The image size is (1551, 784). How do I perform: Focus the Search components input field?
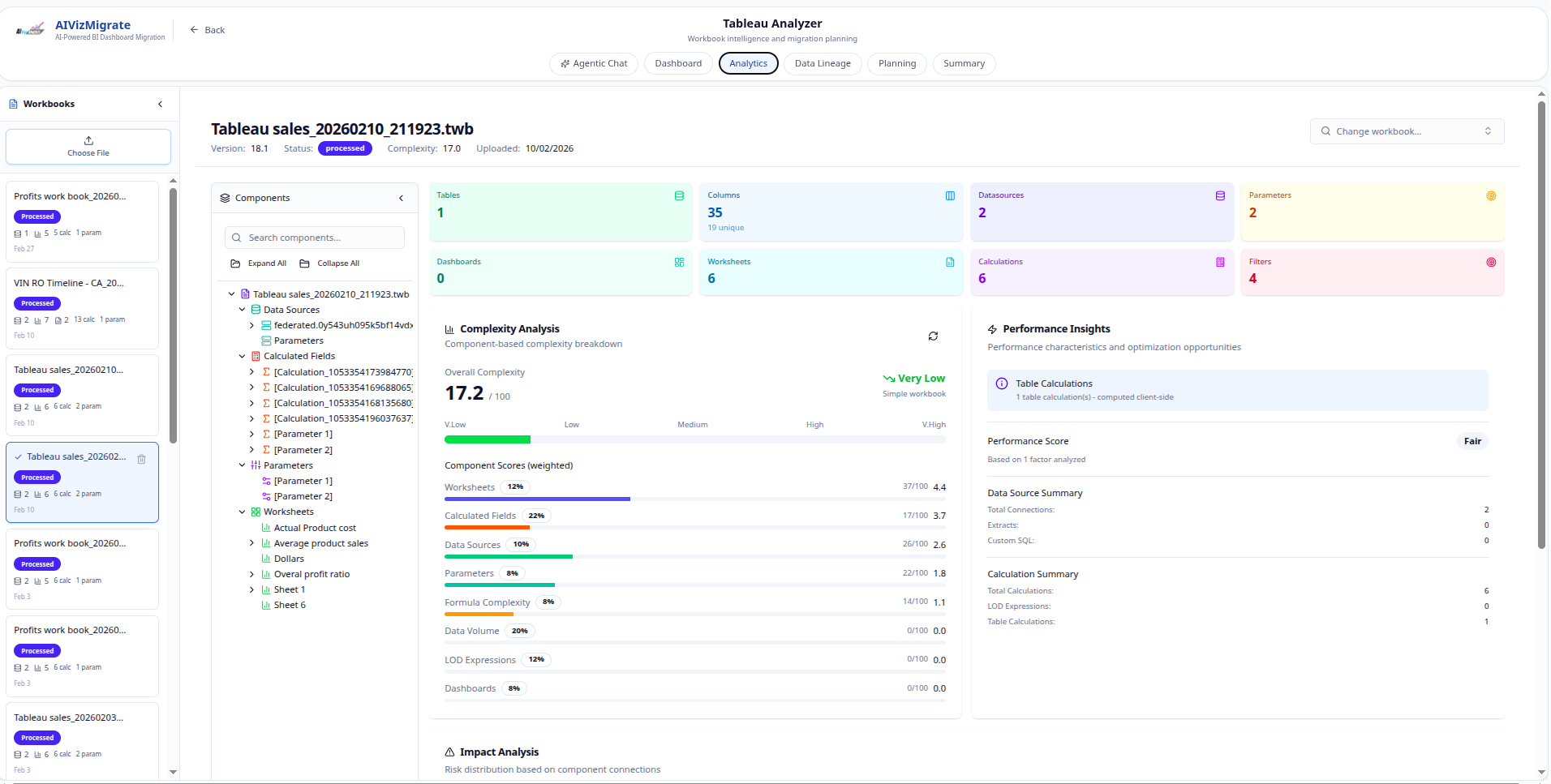pyautogui.click(x=315, y=238)
